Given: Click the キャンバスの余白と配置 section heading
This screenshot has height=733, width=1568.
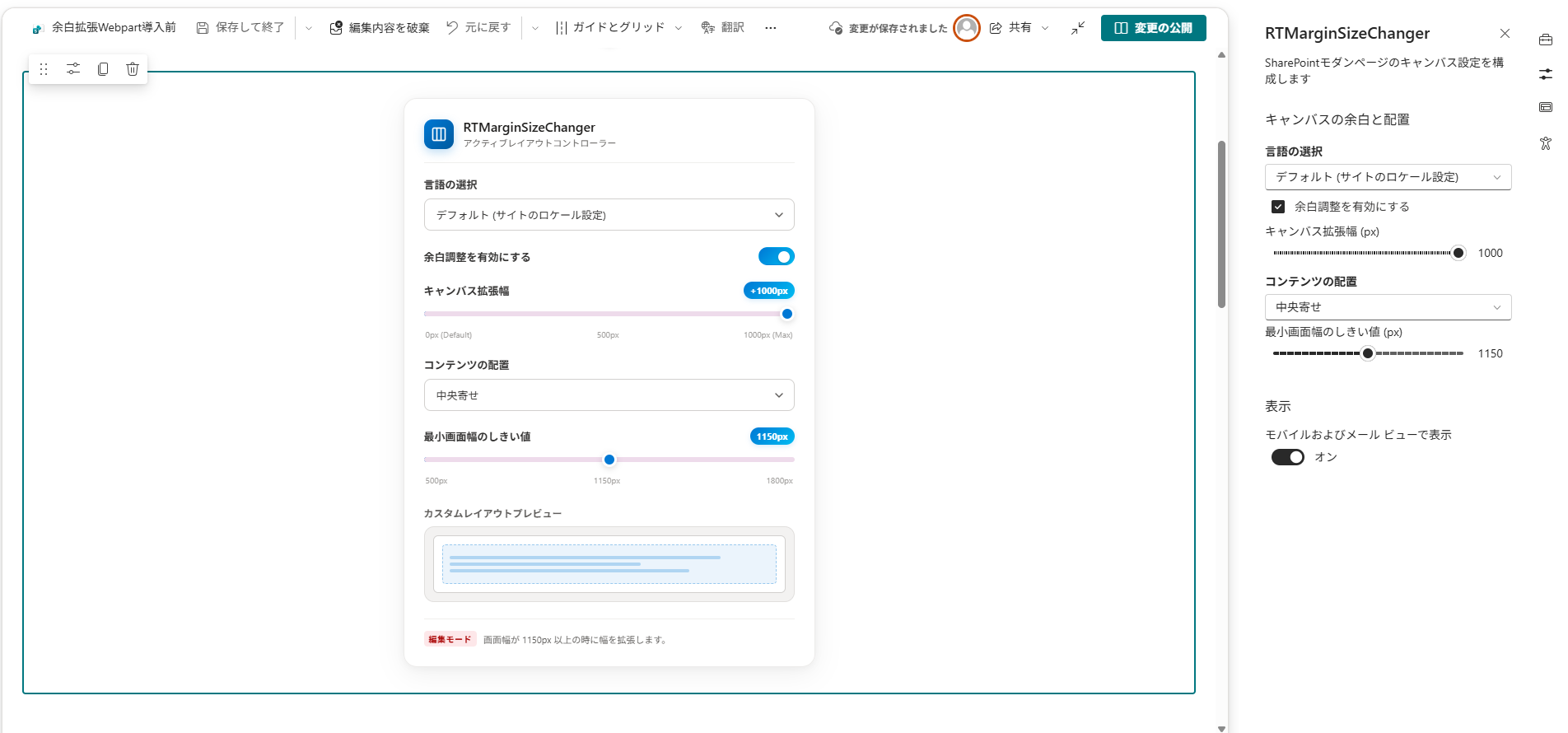Looking at the screenshot, I should 1337,119.
